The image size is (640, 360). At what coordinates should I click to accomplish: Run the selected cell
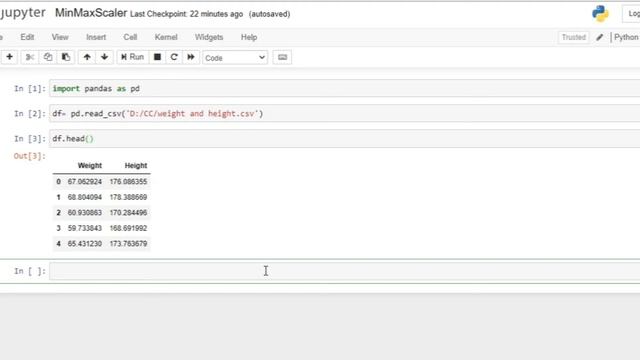point(132,57)
